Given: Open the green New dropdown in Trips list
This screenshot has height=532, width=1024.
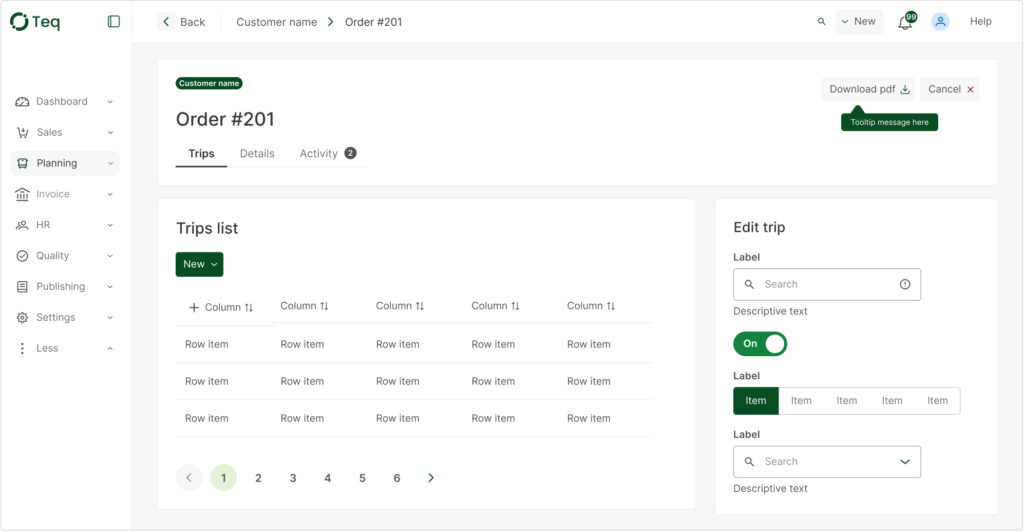Looking at the screenshot, I should (x=199, y=264).
